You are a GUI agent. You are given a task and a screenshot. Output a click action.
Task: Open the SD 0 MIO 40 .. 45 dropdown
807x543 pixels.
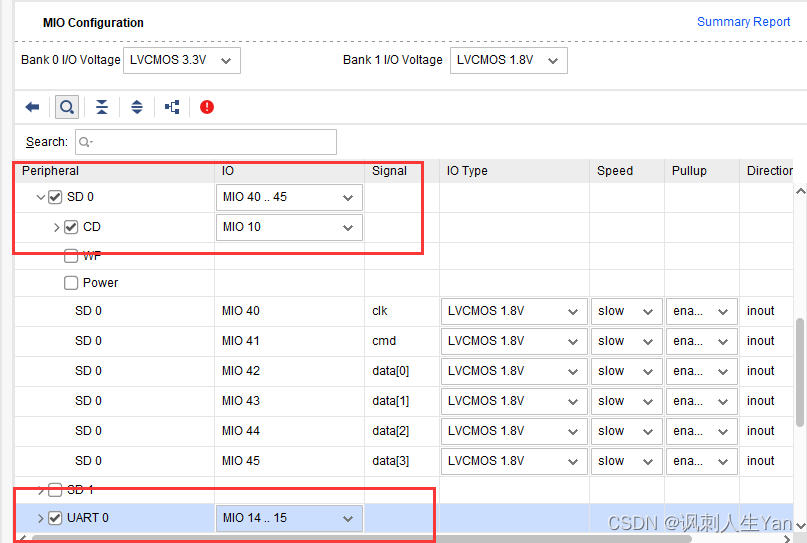pyautogui.click(x=289, y=197)
